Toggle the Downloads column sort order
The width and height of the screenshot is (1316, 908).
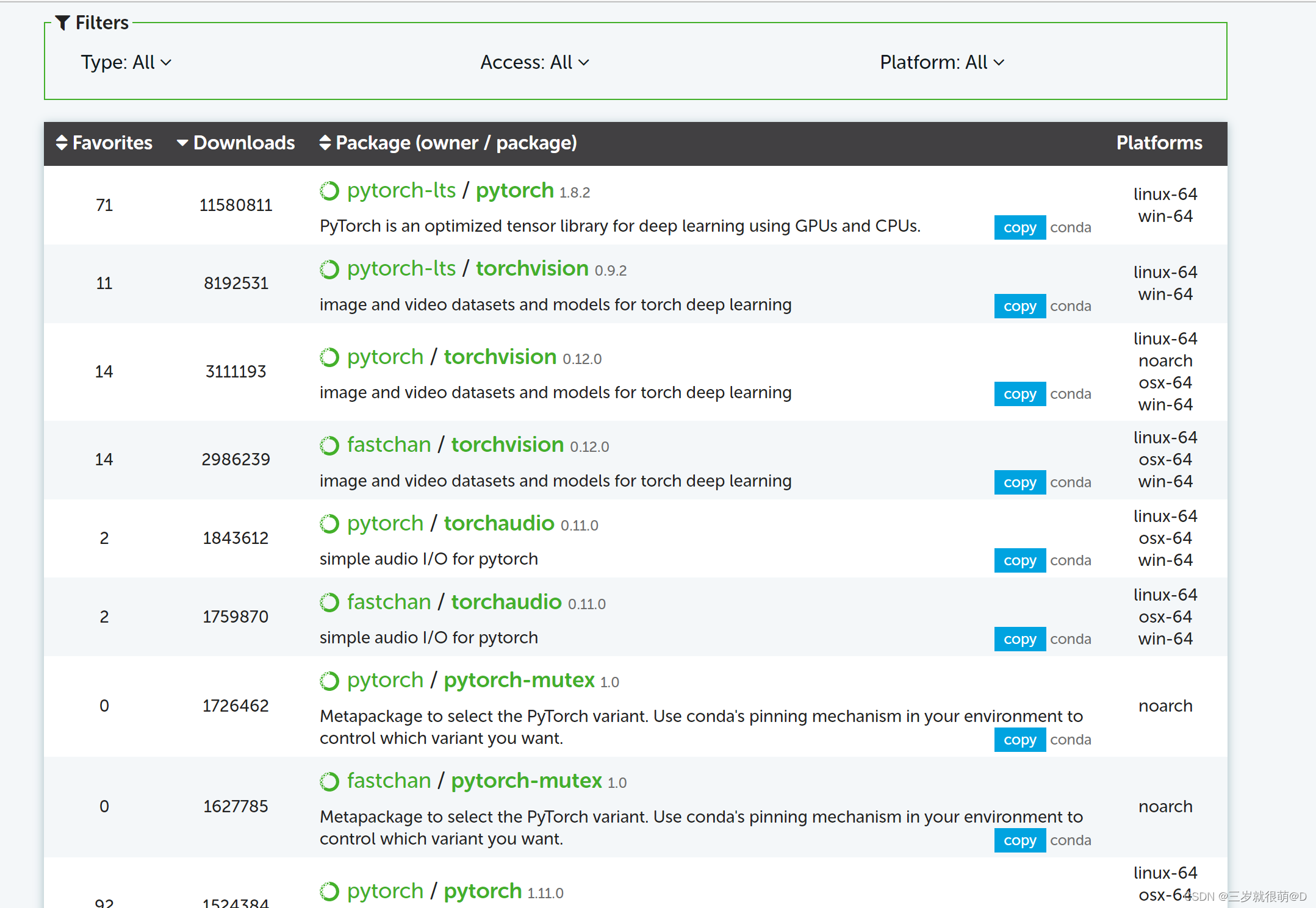click(x=236, y=143)
